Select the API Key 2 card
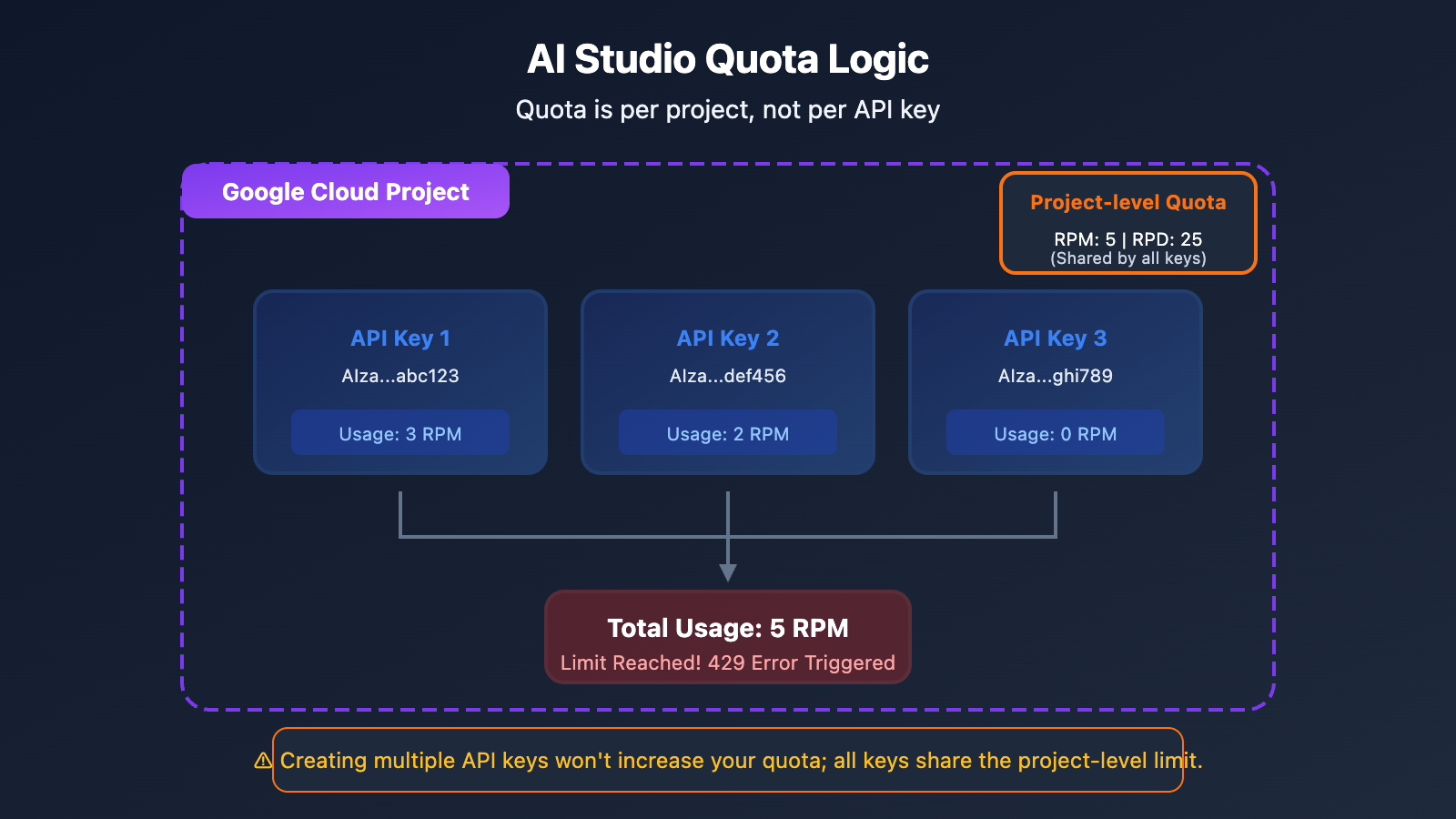 tap(728, 382)
